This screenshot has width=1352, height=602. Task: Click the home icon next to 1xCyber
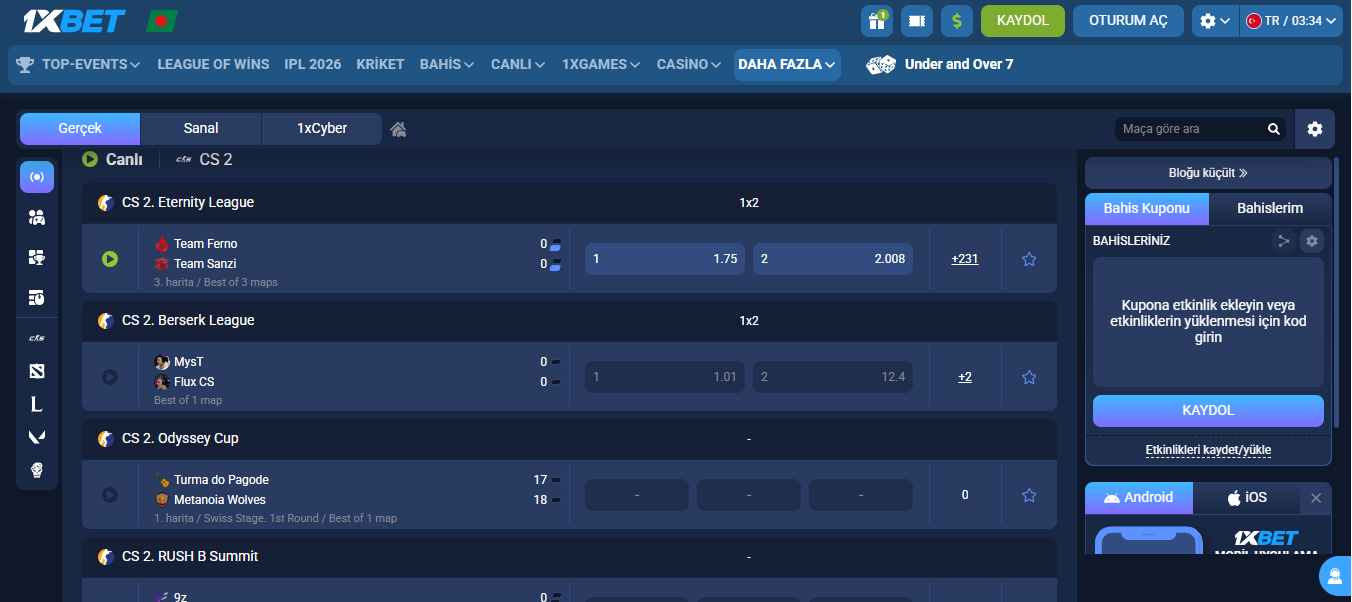coord(398,129)
